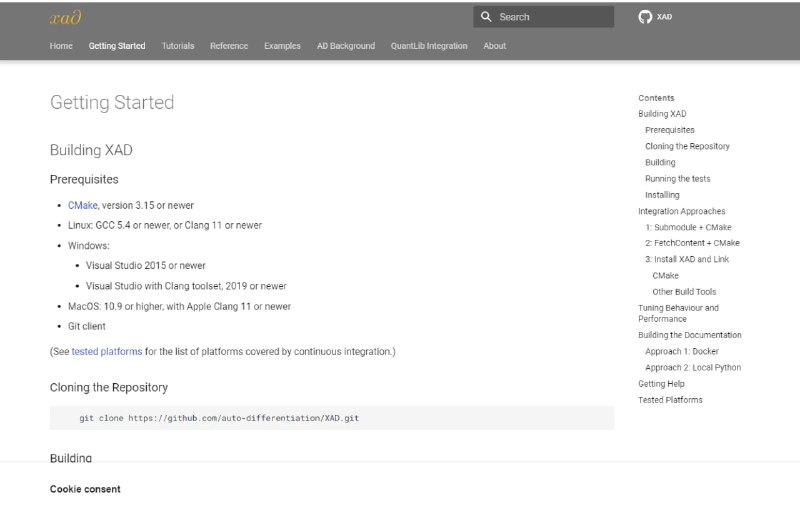Screen dimensions: 800x510
Task: Go to the Examples tab
Action: (x=282, y=46)
